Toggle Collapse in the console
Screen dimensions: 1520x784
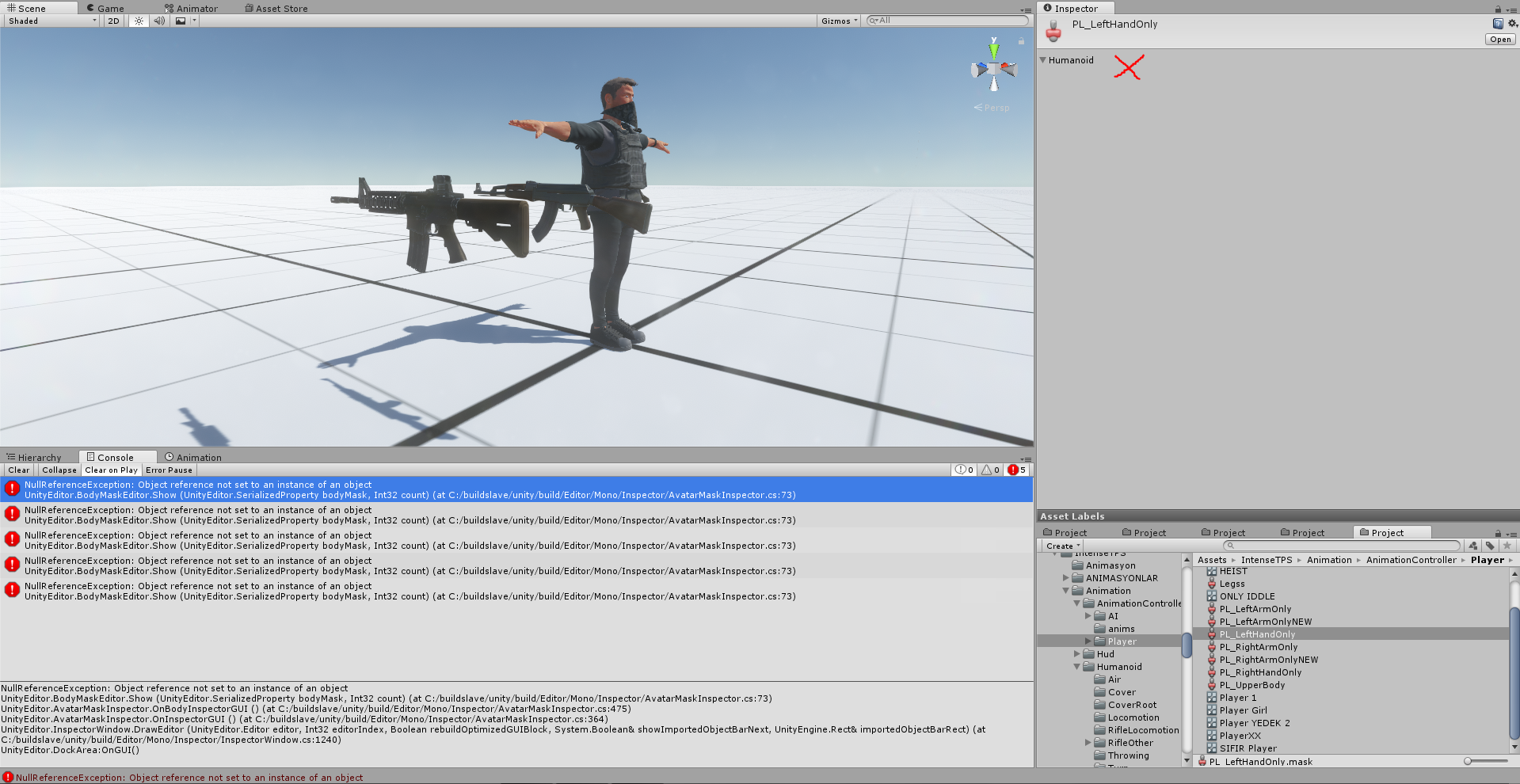pos(59,470)
